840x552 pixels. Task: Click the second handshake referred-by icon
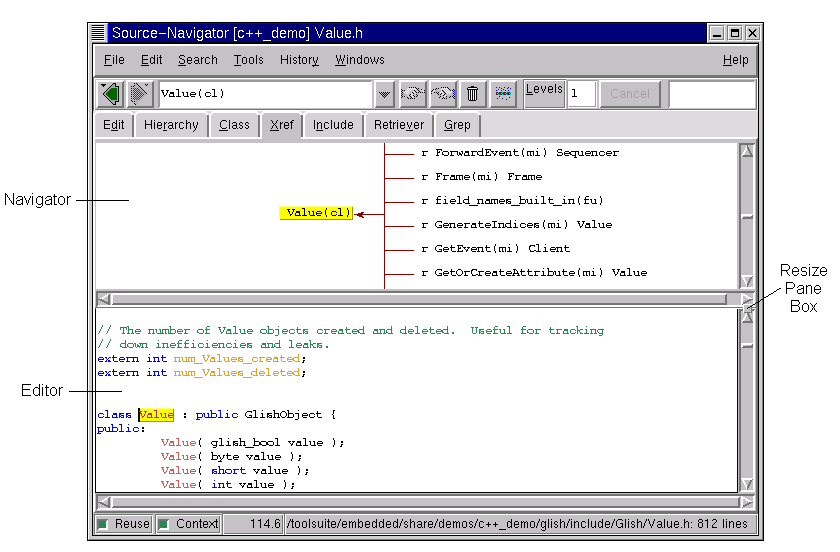443,94
